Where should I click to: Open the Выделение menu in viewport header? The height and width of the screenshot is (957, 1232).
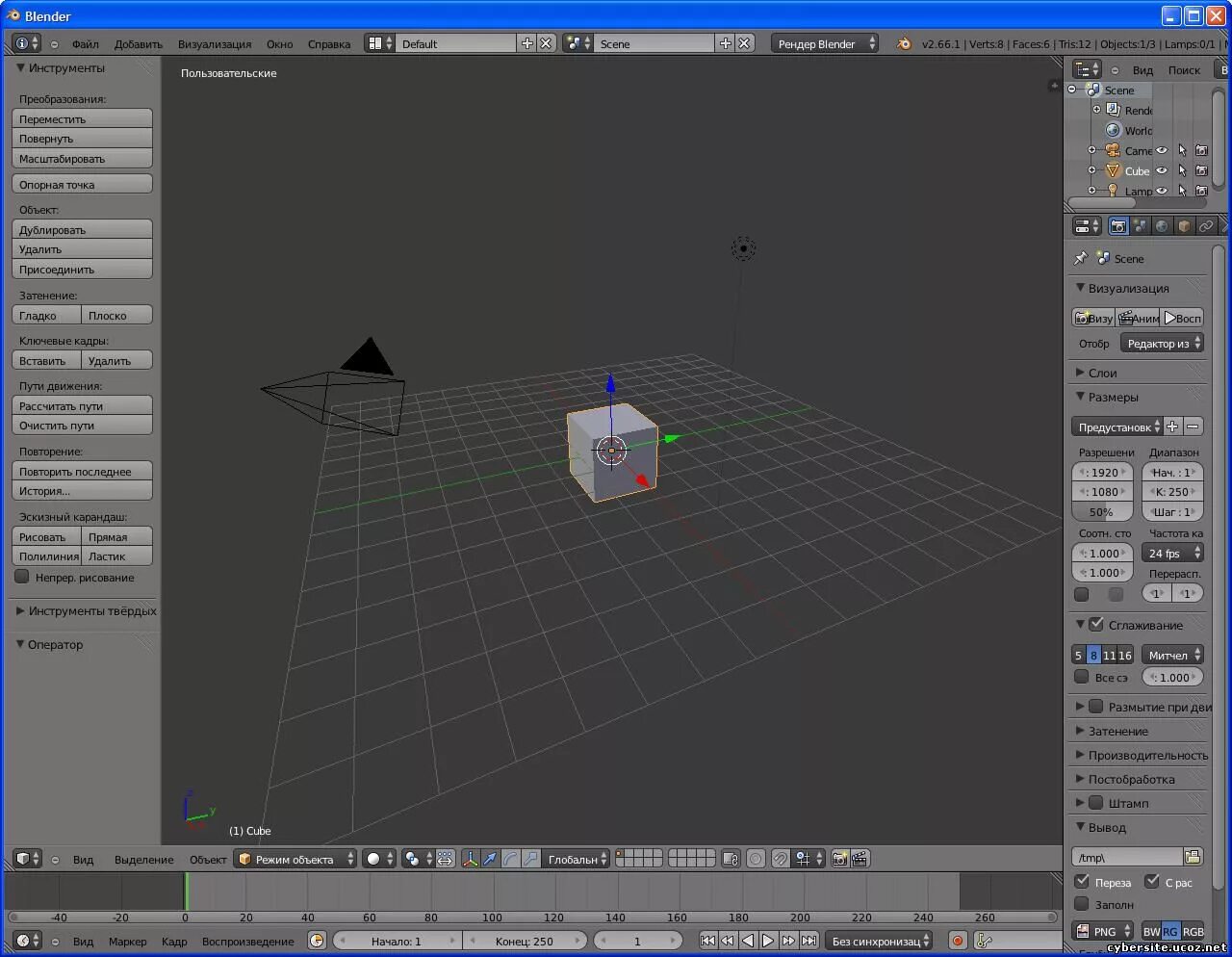tap(144, 859)
